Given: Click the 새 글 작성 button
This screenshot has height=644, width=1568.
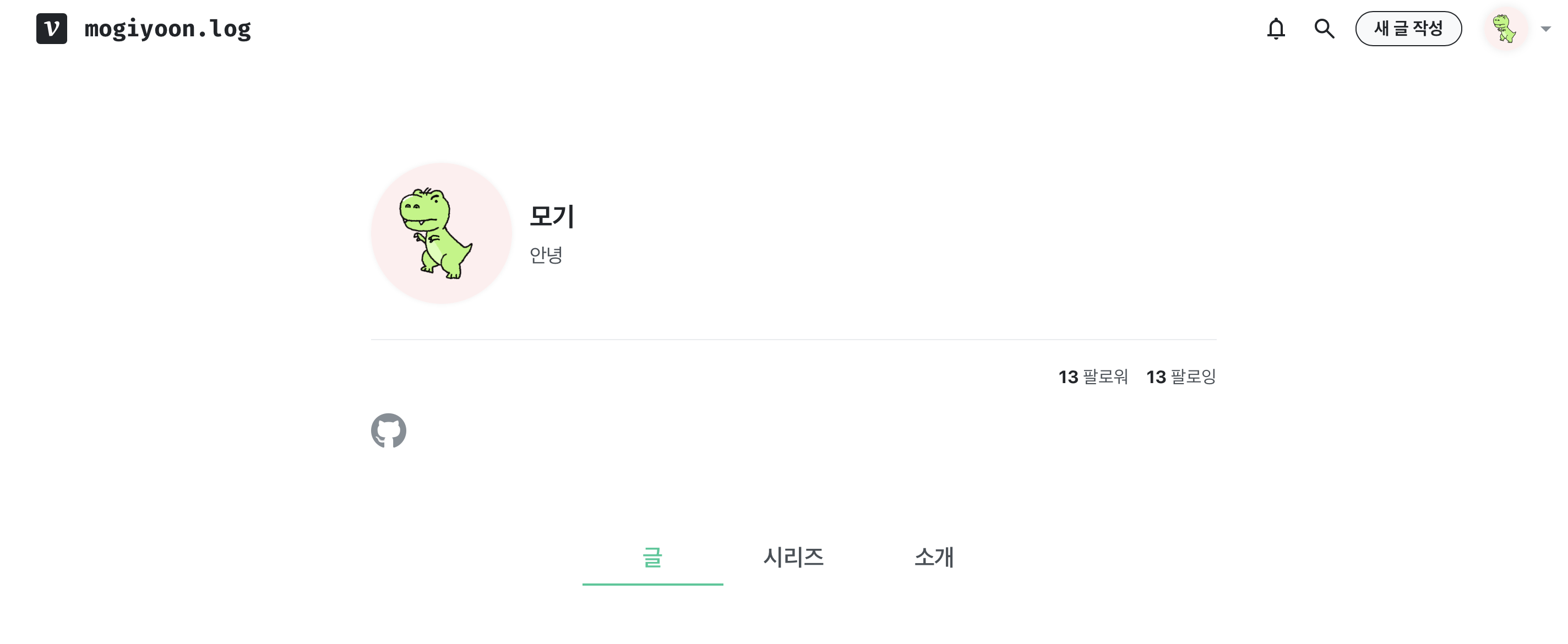Looking at the screenshot, I should pos(1408,29).
